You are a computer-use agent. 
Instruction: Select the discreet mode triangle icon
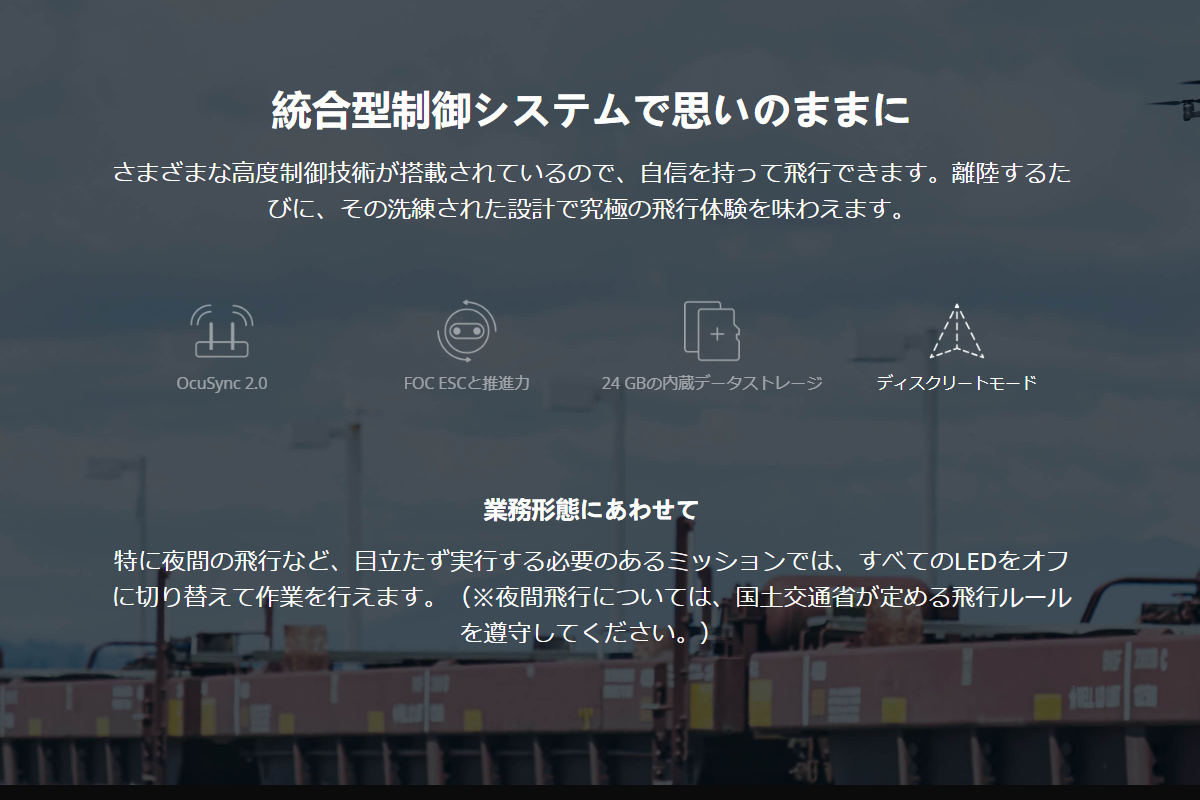[x=957, y=331]
